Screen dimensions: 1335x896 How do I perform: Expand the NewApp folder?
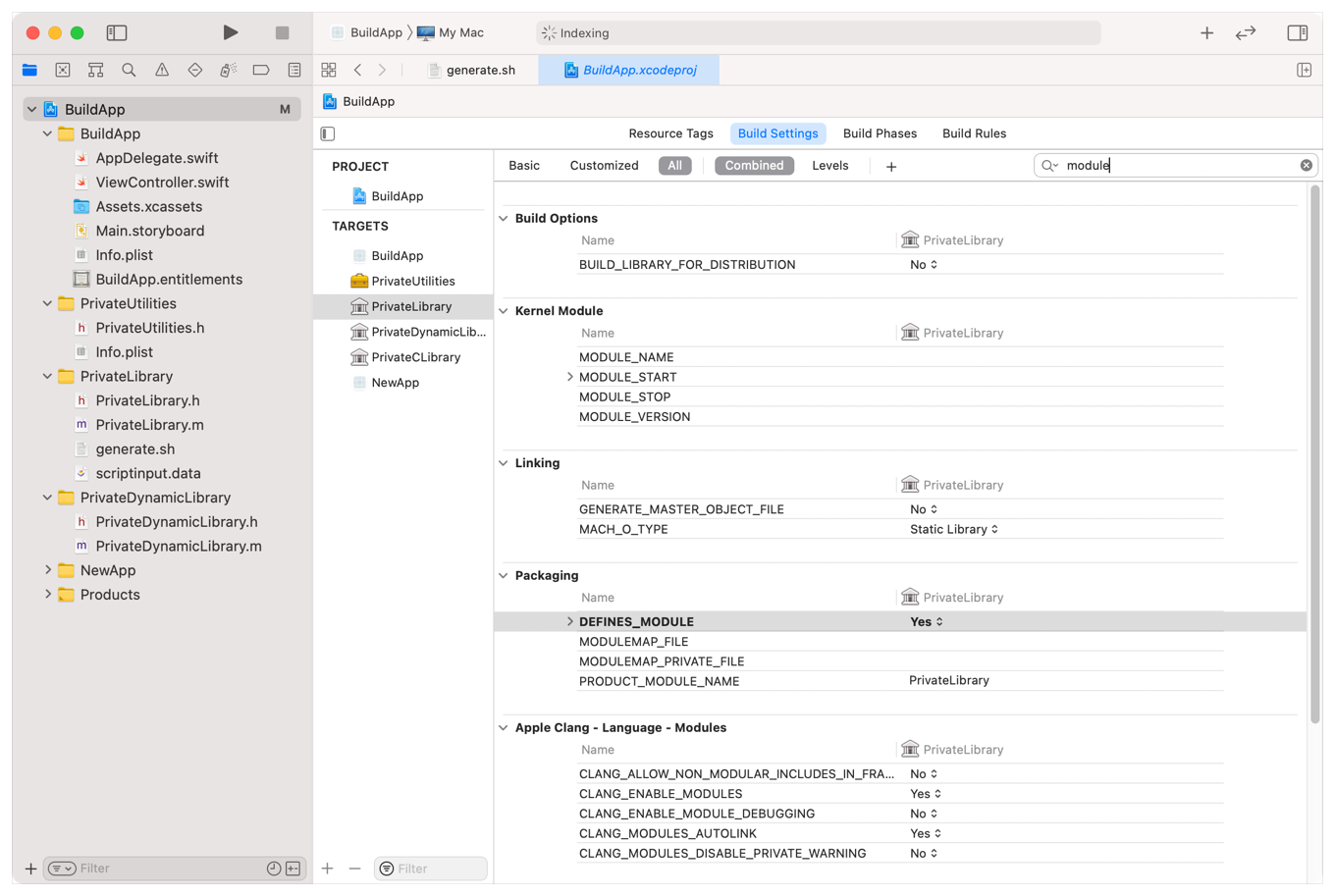[x=47, y=570]
